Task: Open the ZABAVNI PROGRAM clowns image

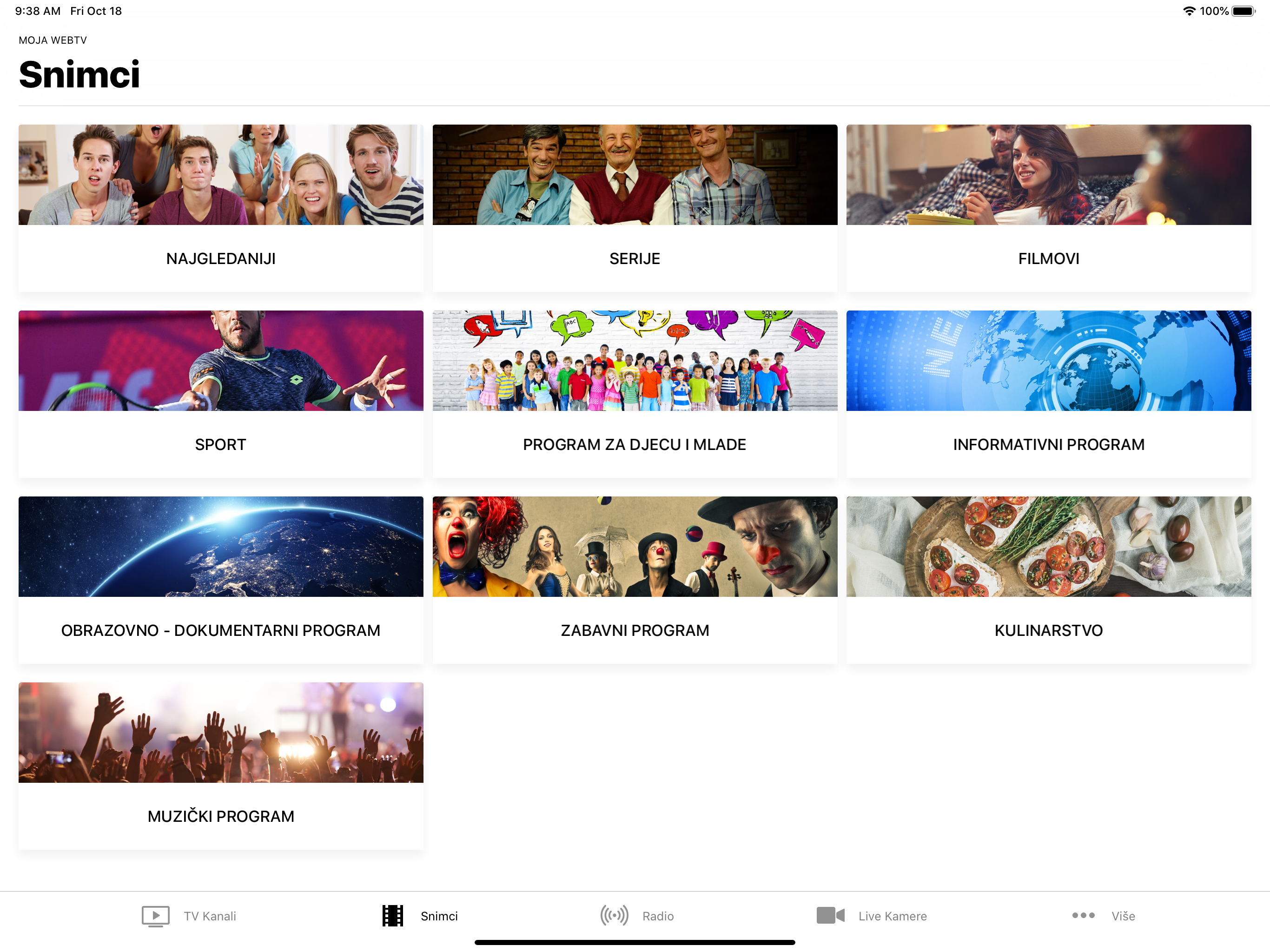Action: pos(635,547)
